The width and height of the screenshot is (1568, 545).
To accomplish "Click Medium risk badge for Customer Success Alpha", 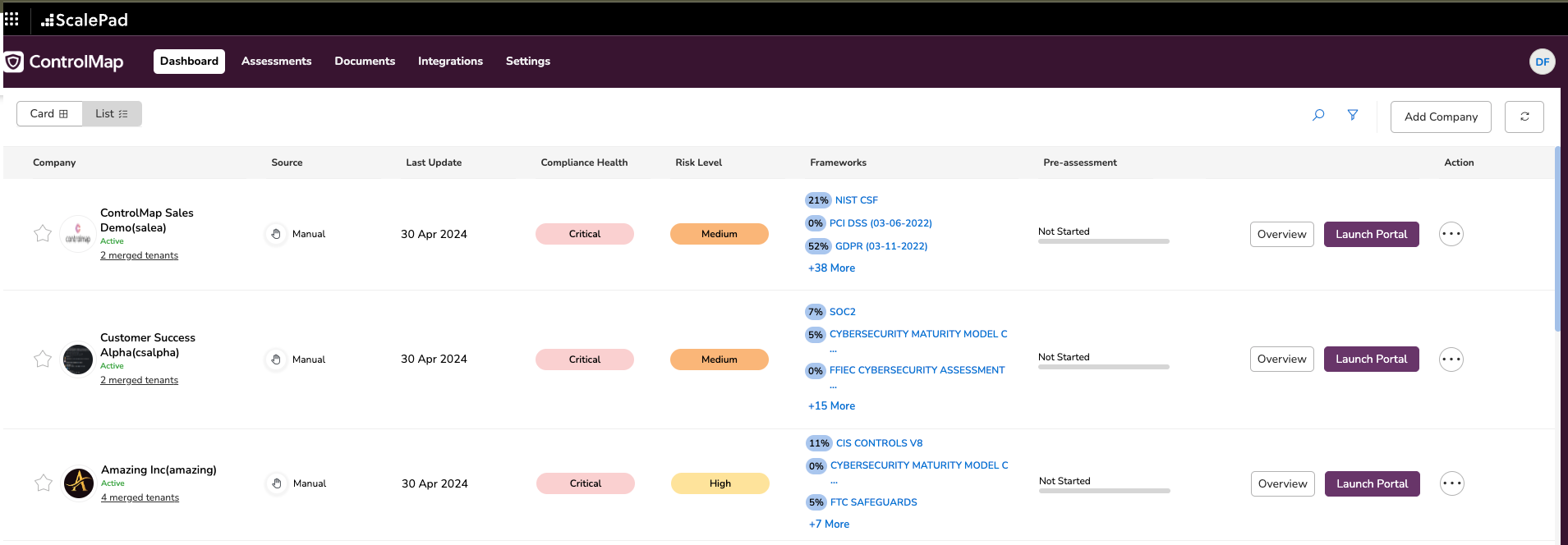I will point(720,360).
